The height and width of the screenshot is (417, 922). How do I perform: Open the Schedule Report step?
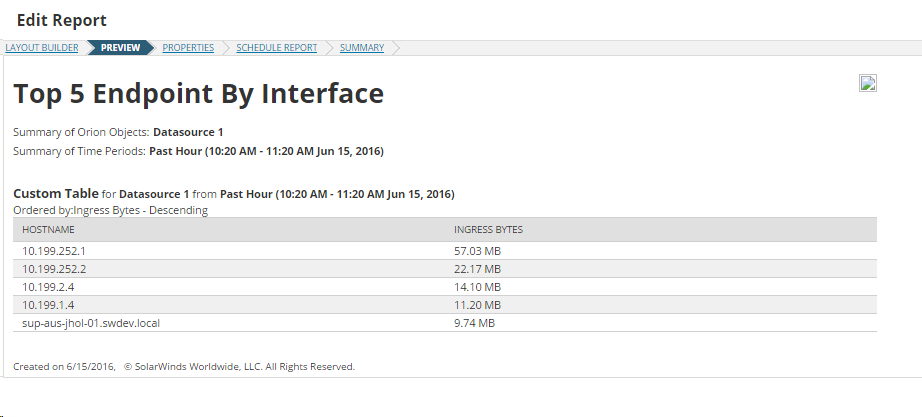pos(276,48)
